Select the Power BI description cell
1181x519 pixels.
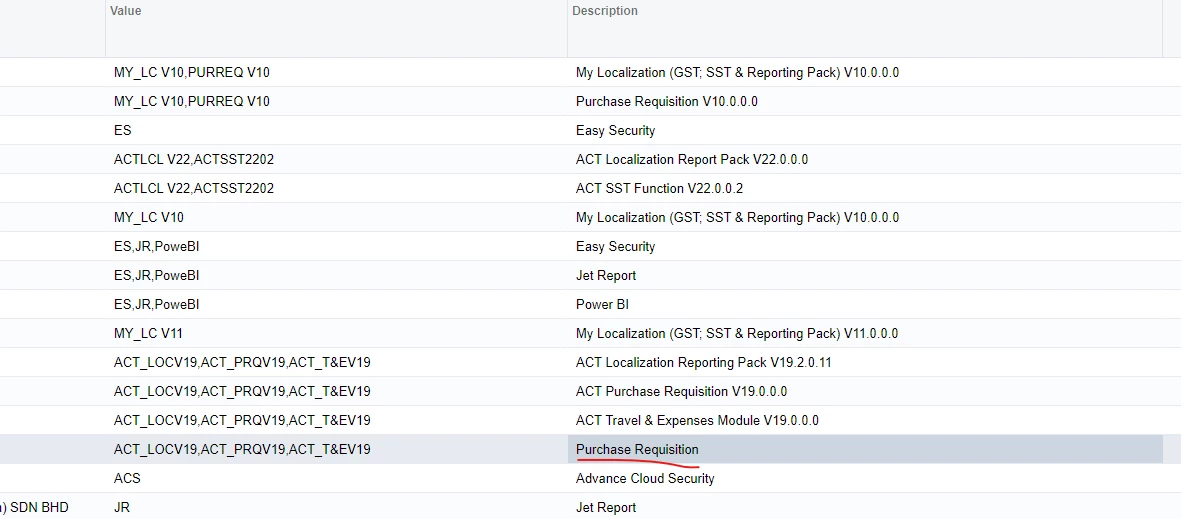coord(865,304)
